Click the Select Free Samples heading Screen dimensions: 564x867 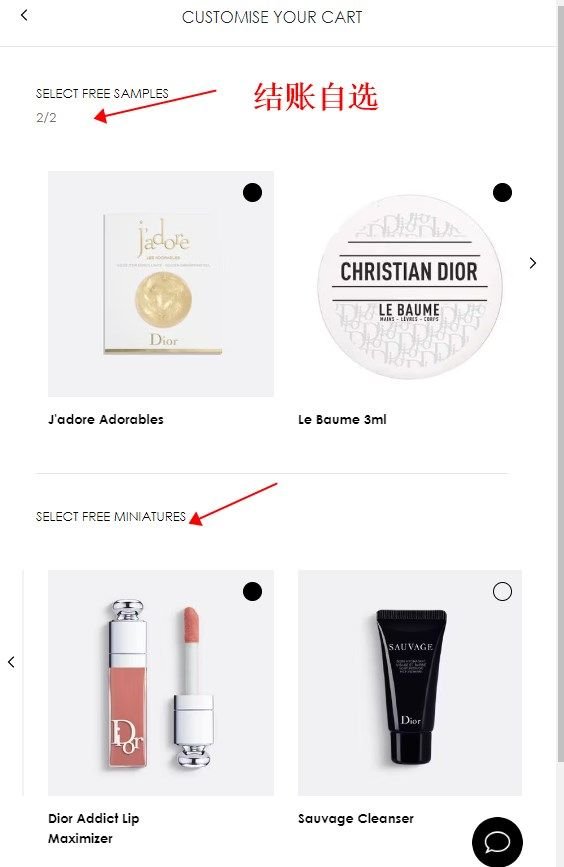102,93
